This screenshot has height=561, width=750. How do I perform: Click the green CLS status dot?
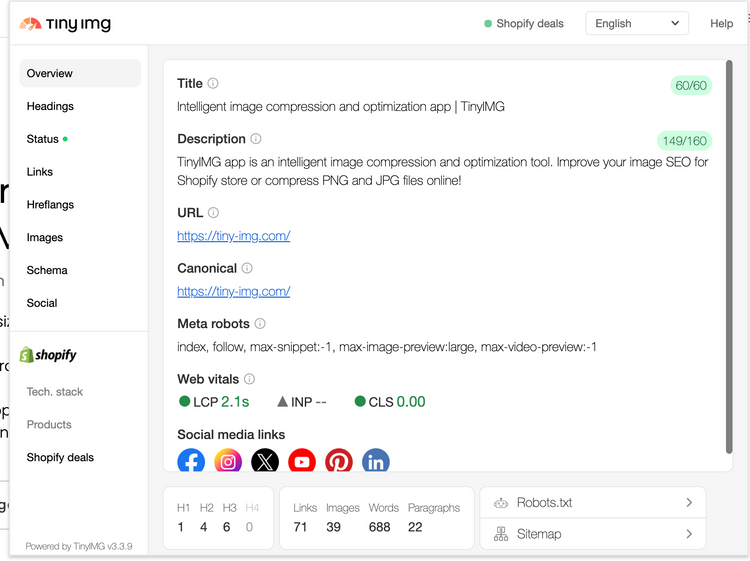pos(360,401)
